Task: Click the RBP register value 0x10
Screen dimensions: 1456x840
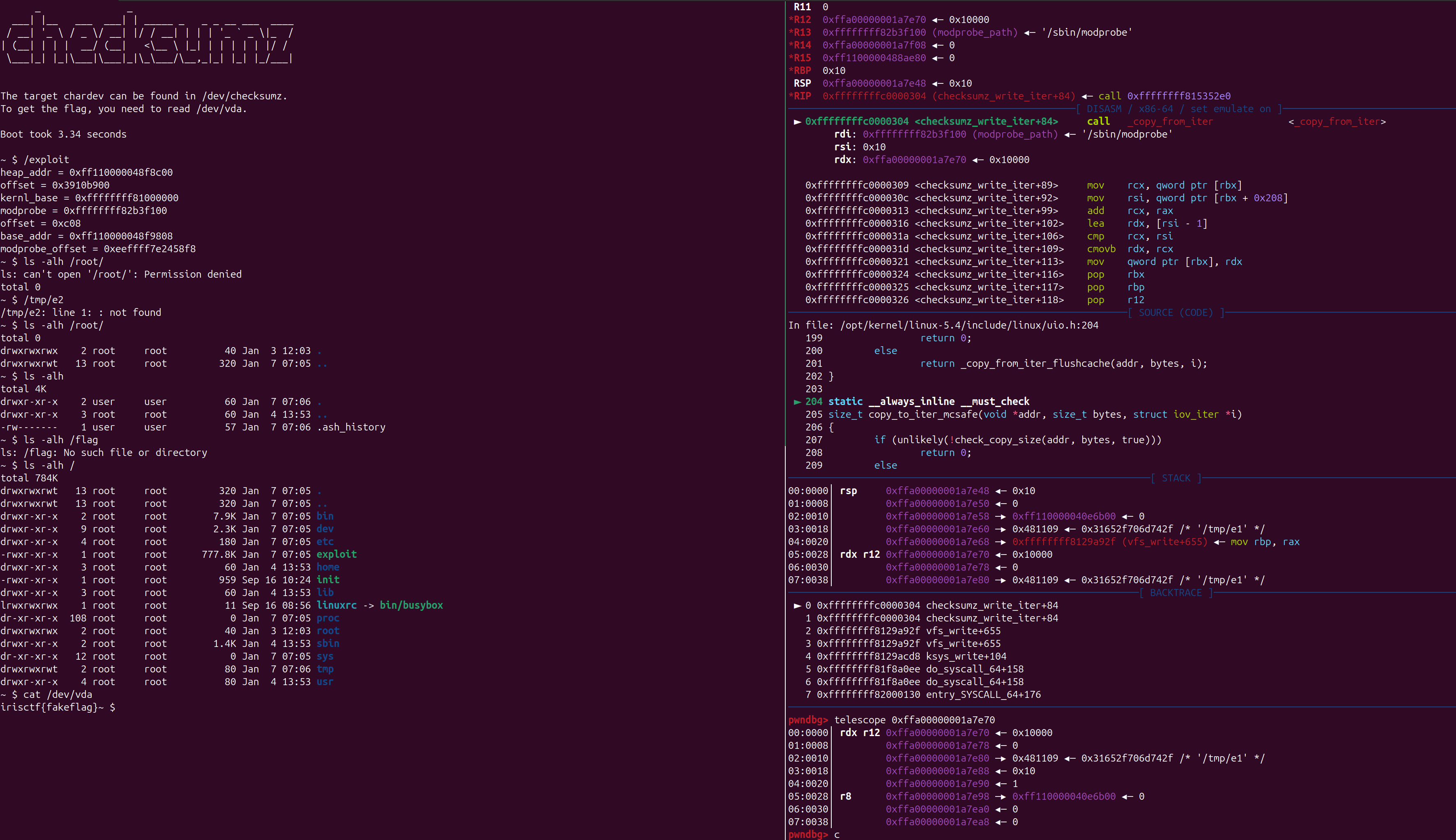Action: click(834, 70)
